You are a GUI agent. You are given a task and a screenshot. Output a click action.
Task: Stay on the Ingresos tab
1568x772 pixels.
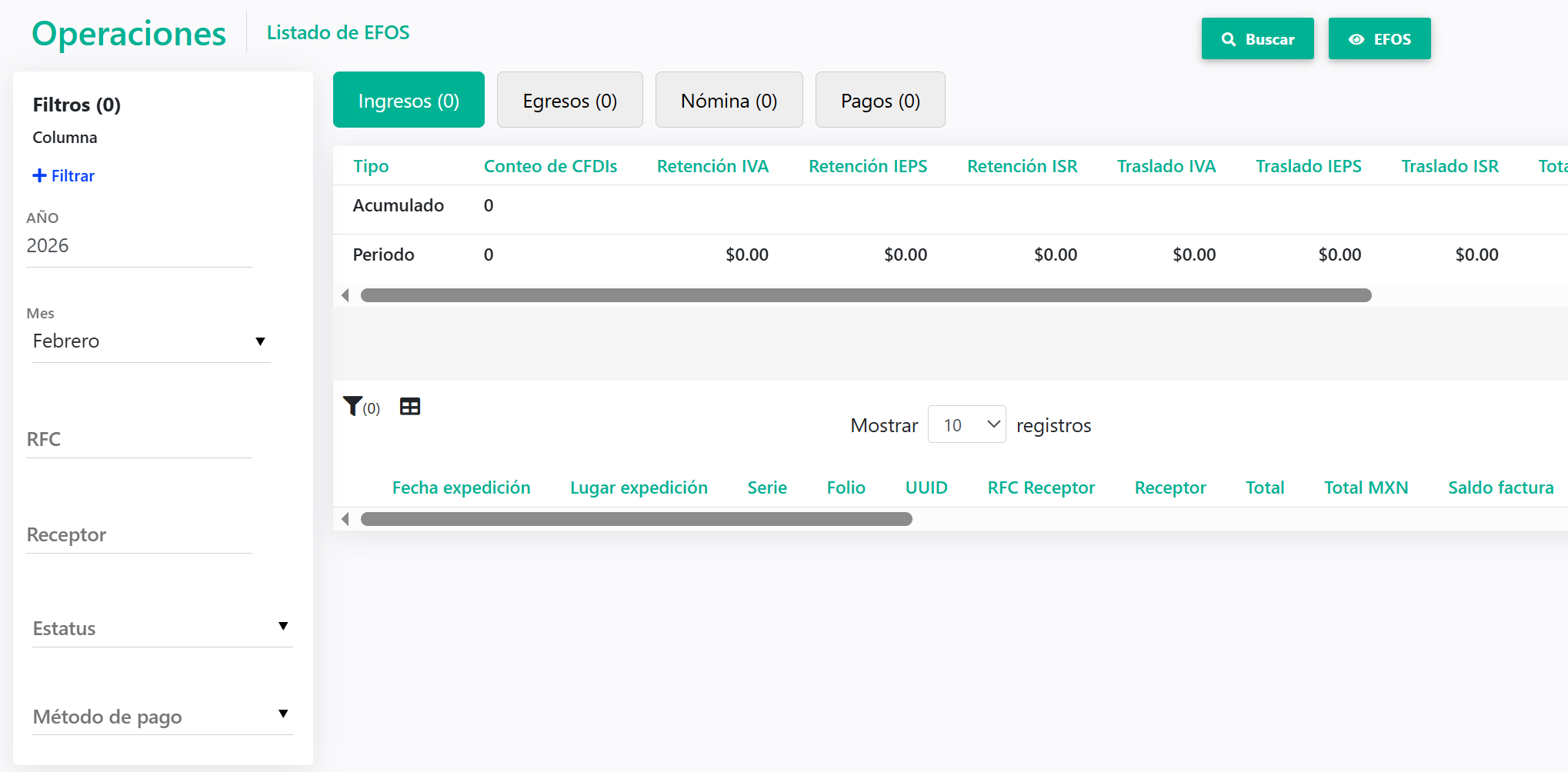409,99
